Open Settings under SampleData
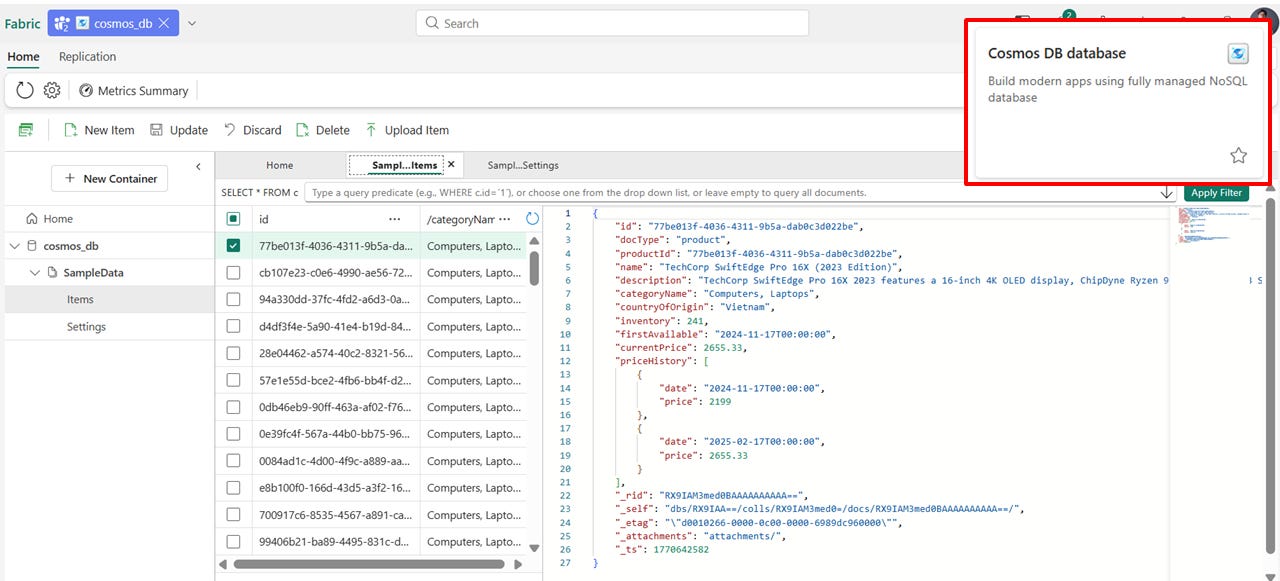The height and width of the screenshot is (581, 1280). click(x=107, y=326)
